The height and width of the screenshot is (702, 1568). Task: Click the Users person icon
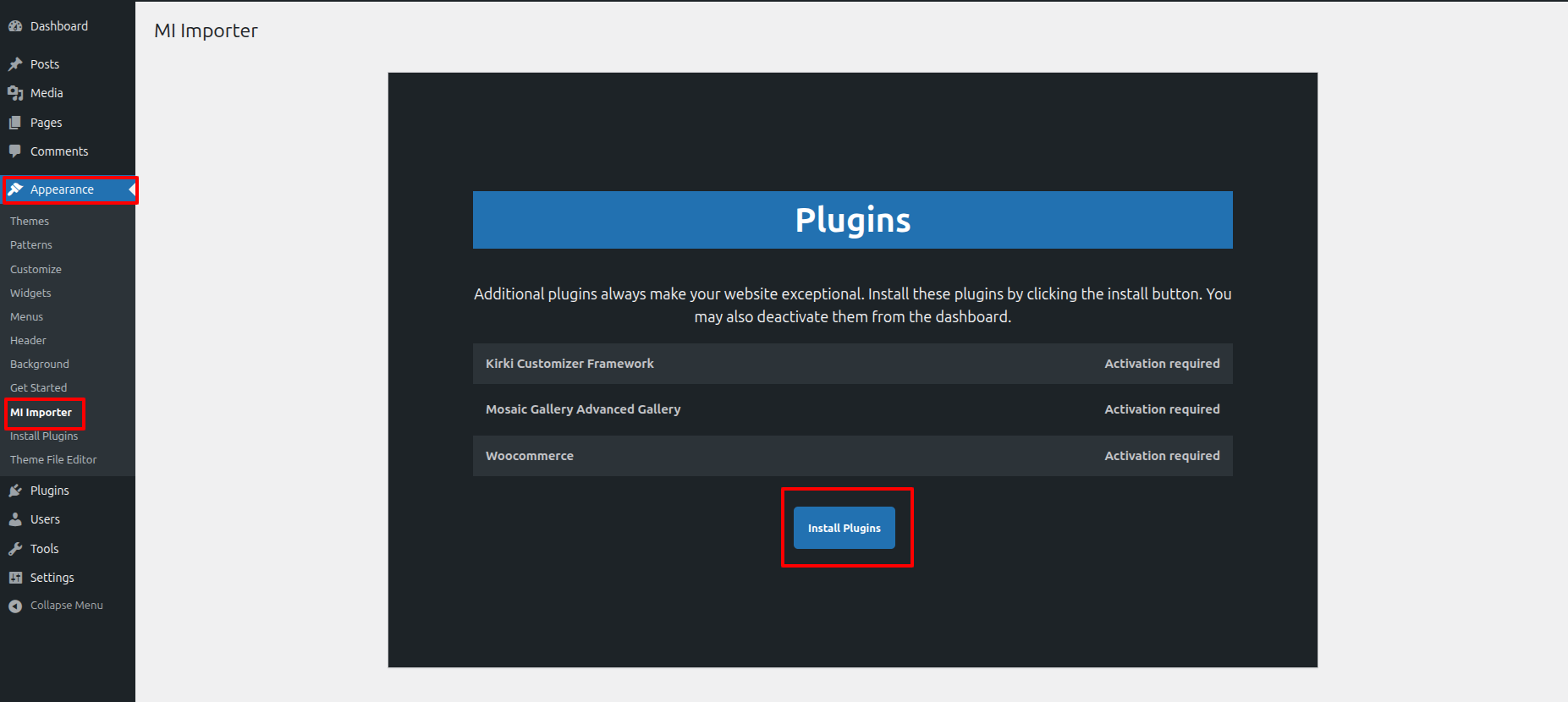(15, 519)
